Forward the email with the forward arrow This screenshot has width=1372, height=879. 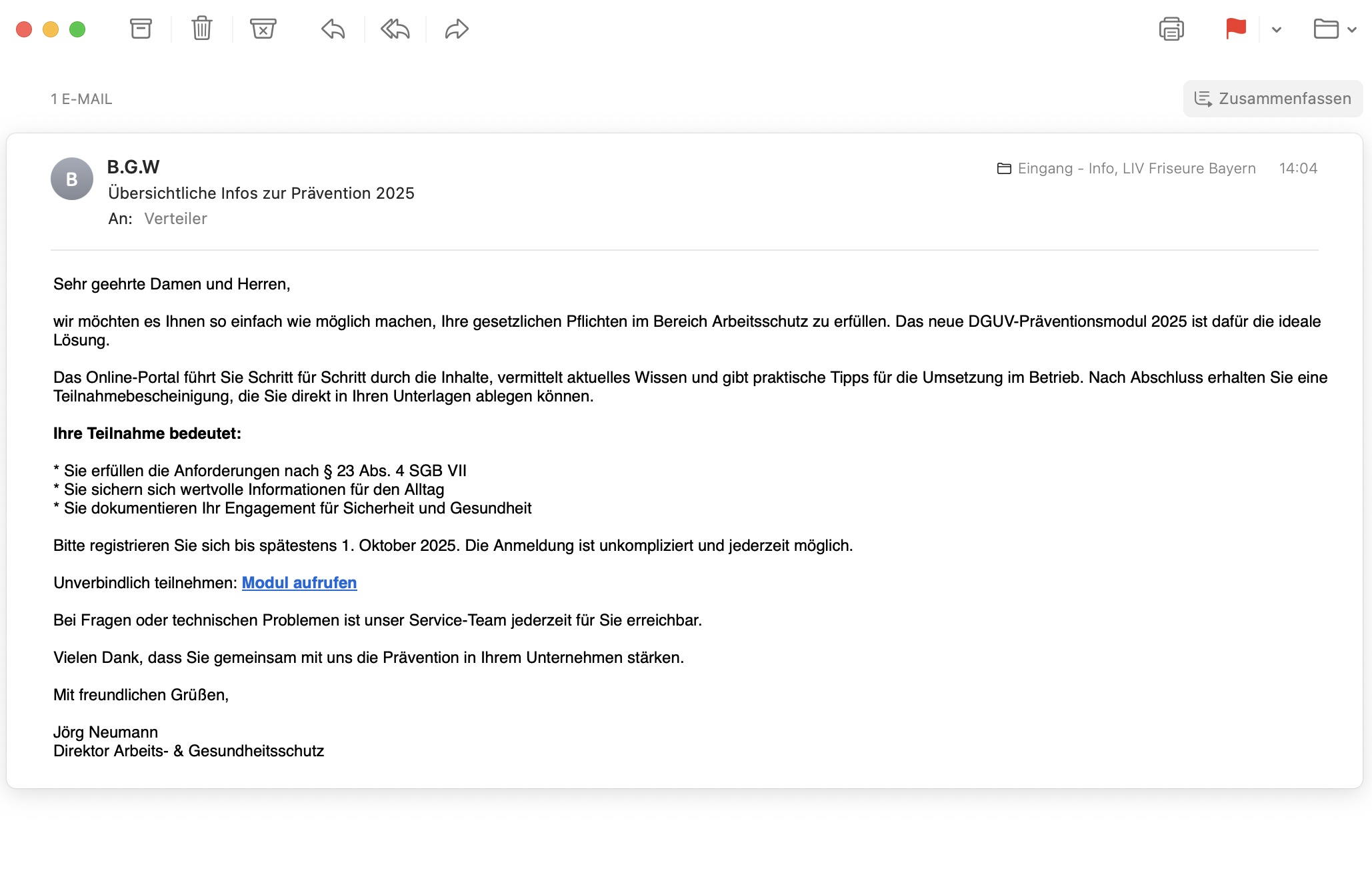click(x=457, y=29)
